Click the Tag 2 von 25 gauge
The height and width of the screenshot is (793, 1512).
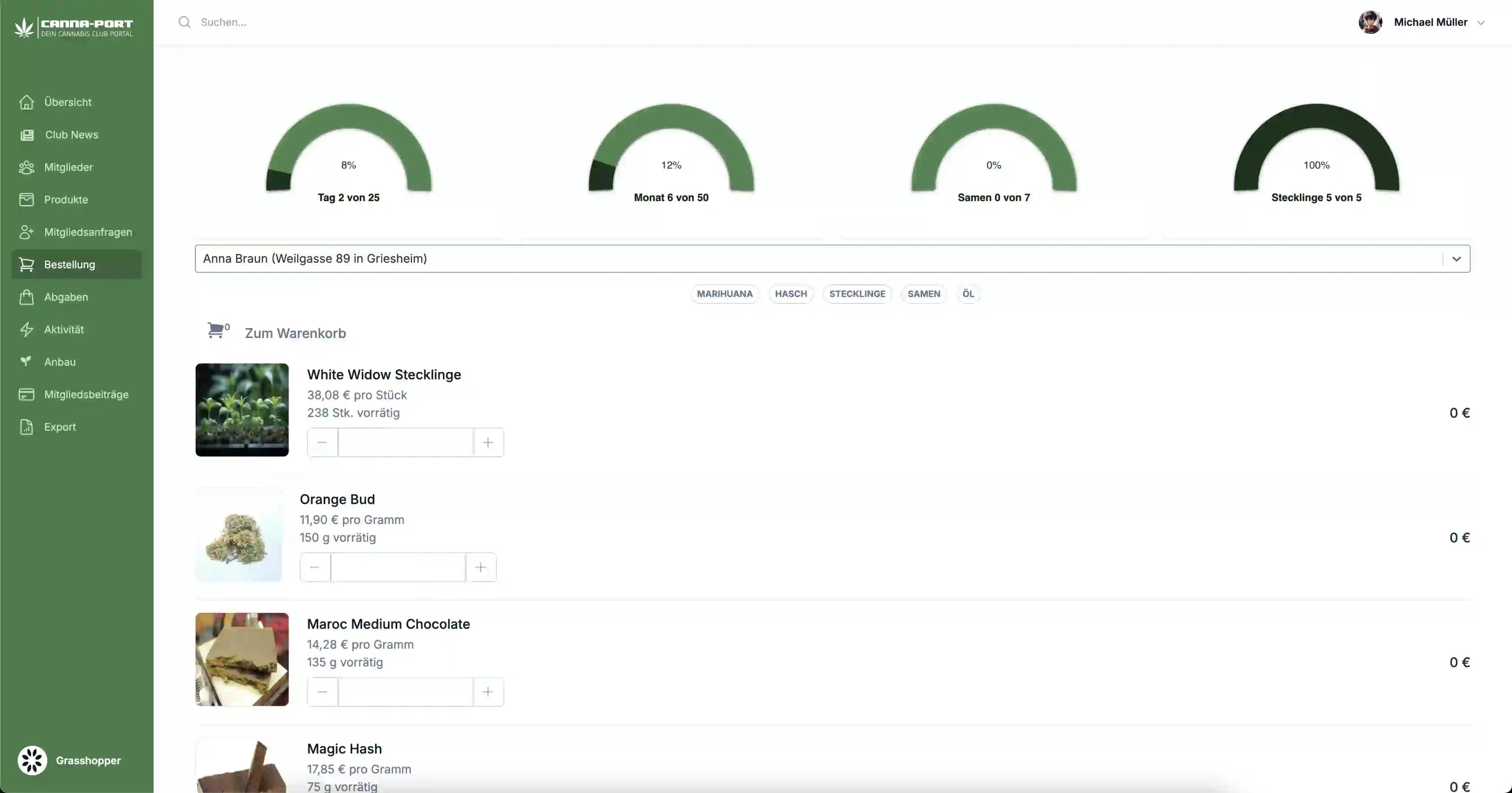[348, 153]
